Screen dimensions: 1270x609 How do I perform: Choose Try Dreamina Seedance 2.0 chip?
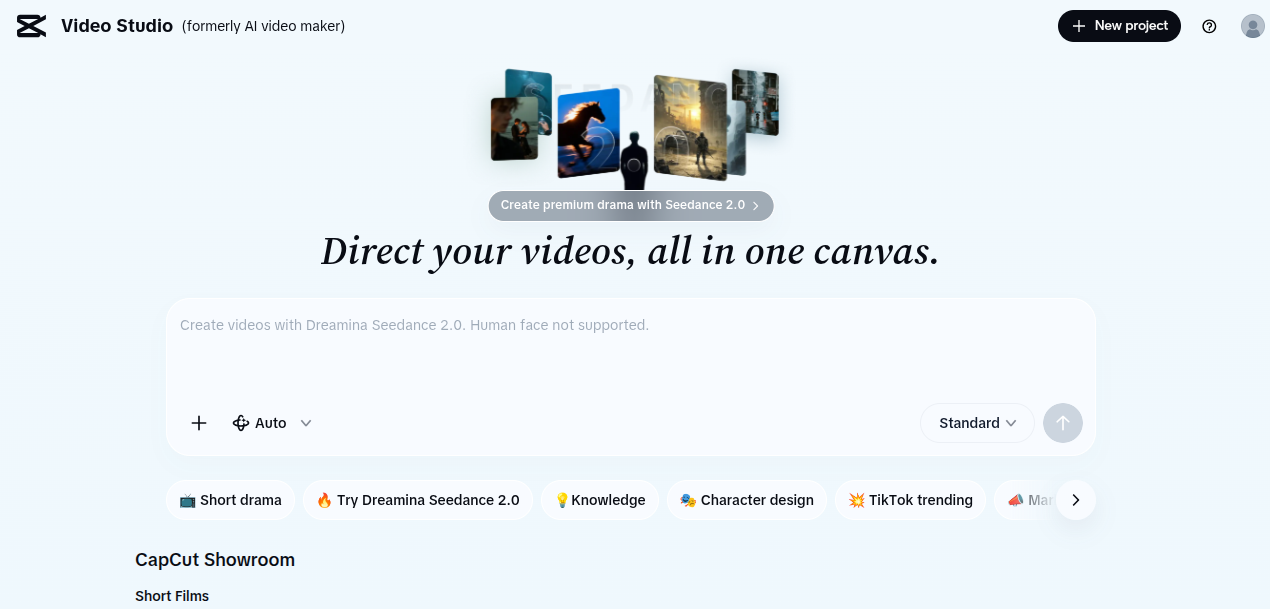[x=418, y=500]
